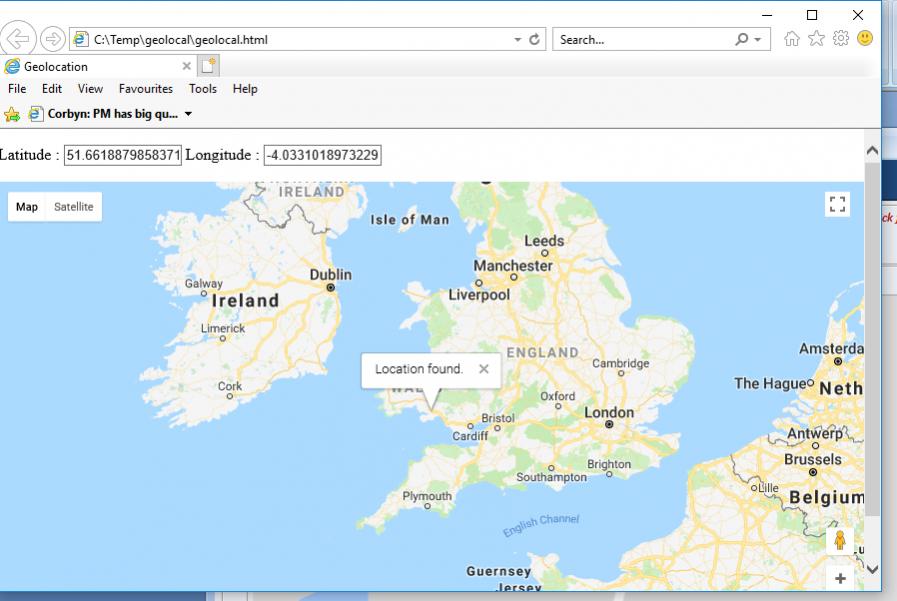Expand search provider dropdown arrow
897x601 pixels.
coord(758,39)
